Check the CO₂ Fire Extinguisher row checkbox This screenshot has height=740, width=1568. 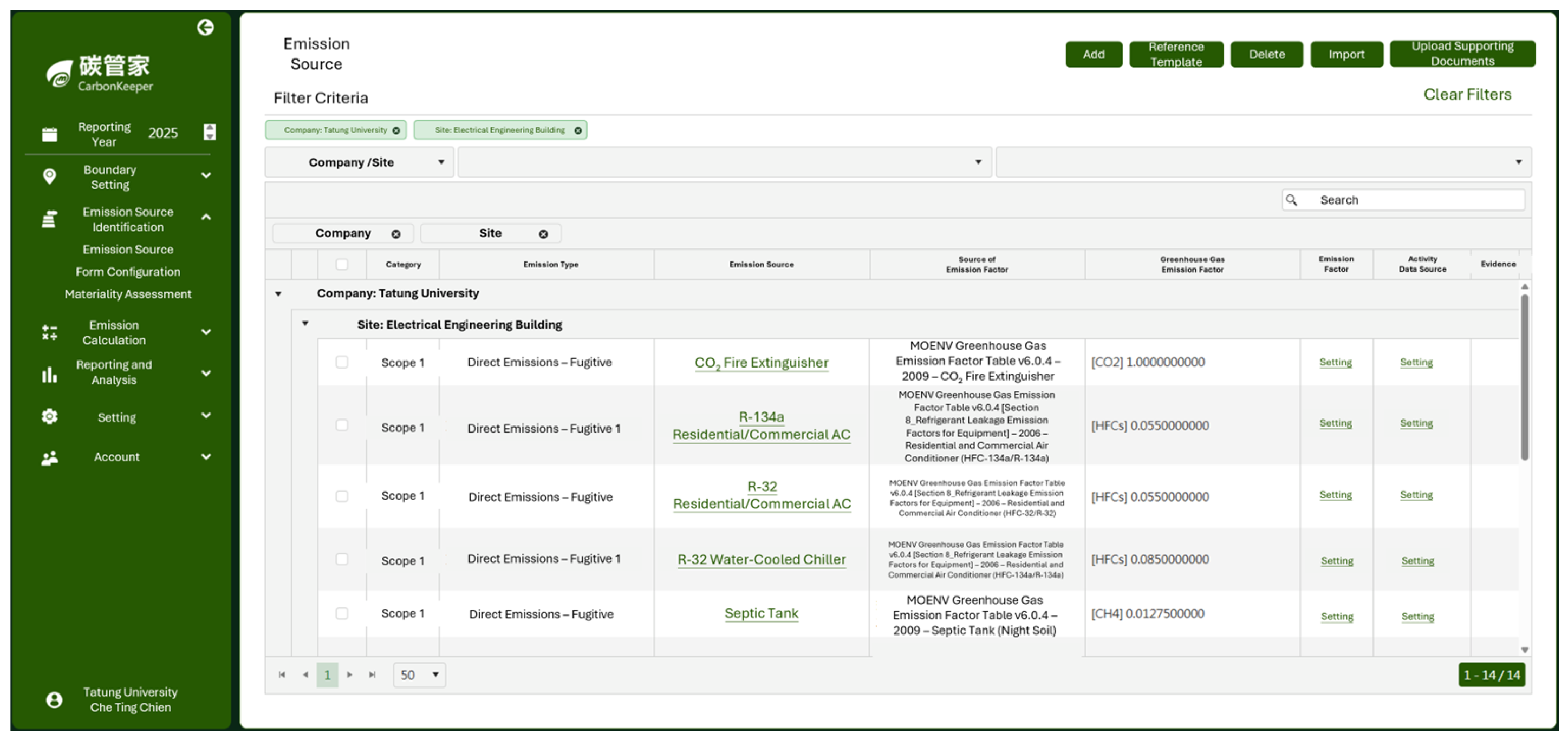pyautogui.click(x=342, y=362)
